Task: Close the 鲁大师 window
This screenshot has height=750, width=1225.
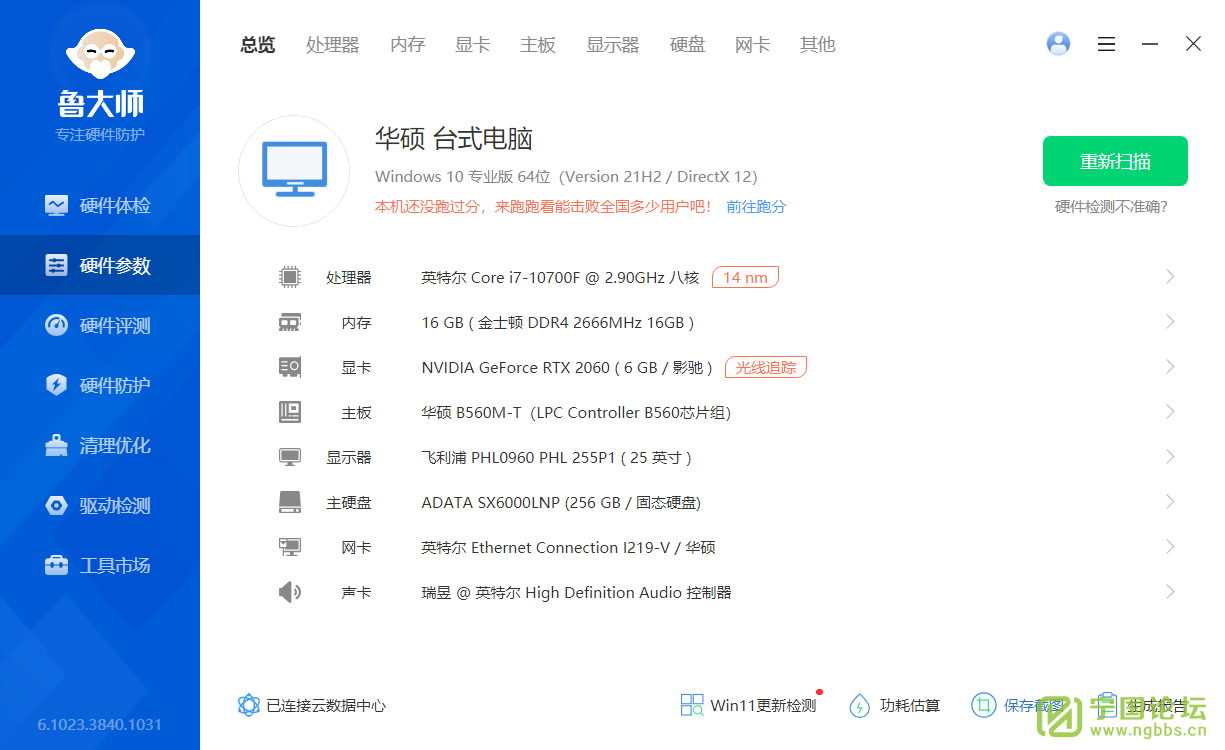Action: click(x=1193, y=44)
